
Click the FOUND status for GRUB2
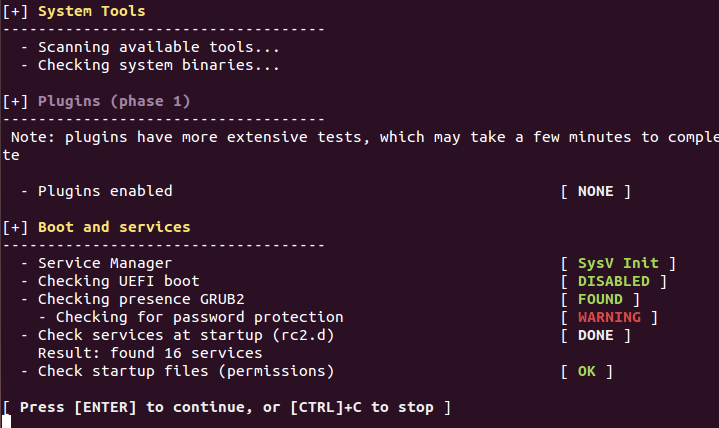pos(600,299)
